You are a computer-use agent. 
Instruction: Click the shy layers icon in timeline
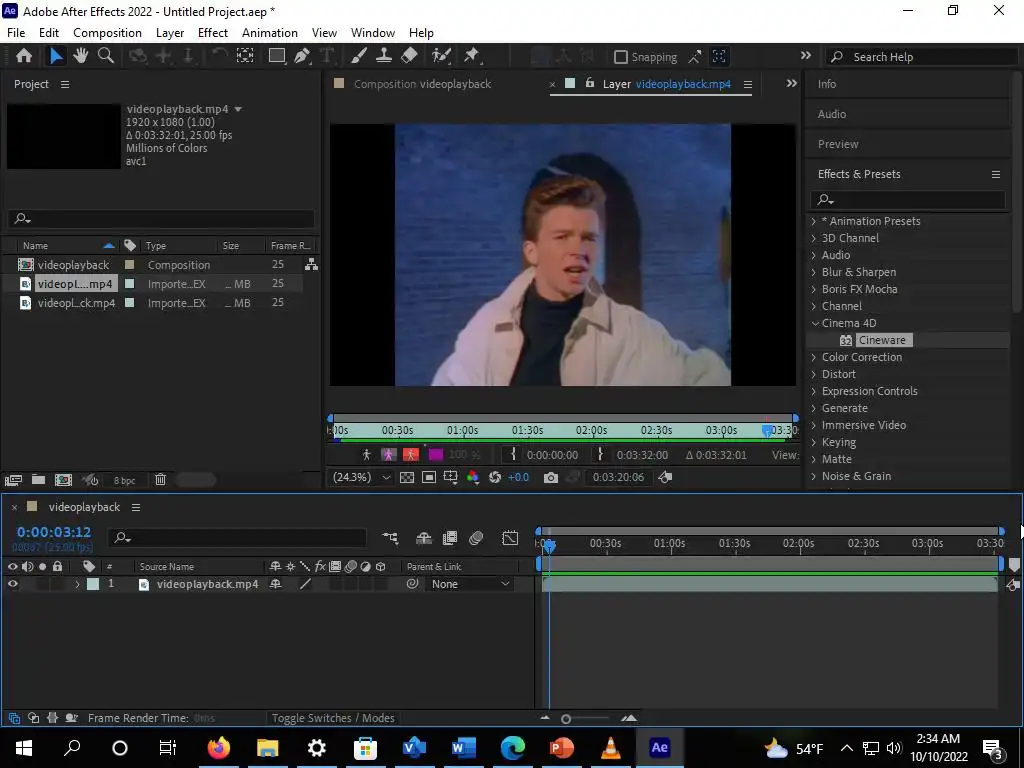[x=424, y=538]
